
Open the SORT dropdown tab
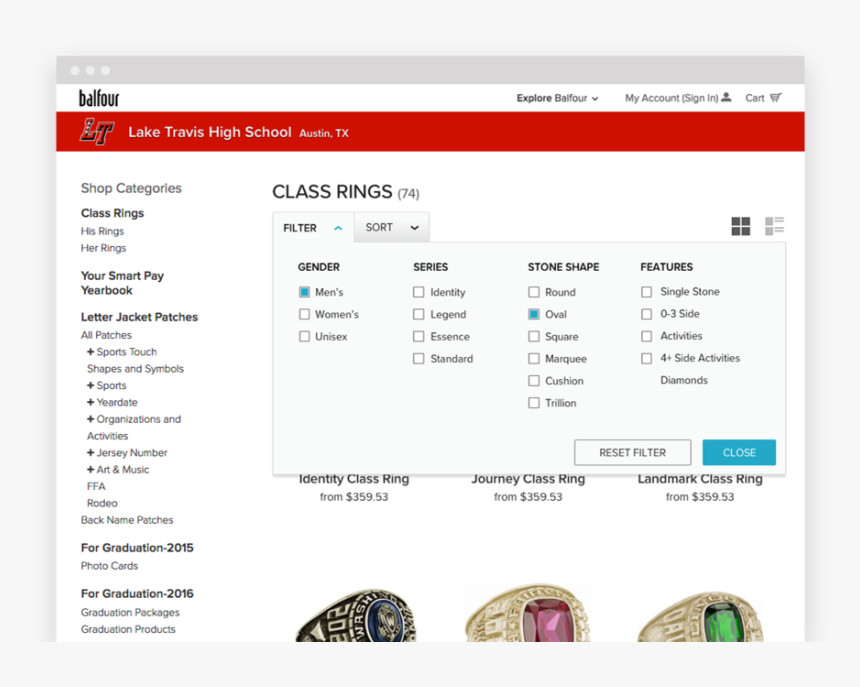[392, 228]
